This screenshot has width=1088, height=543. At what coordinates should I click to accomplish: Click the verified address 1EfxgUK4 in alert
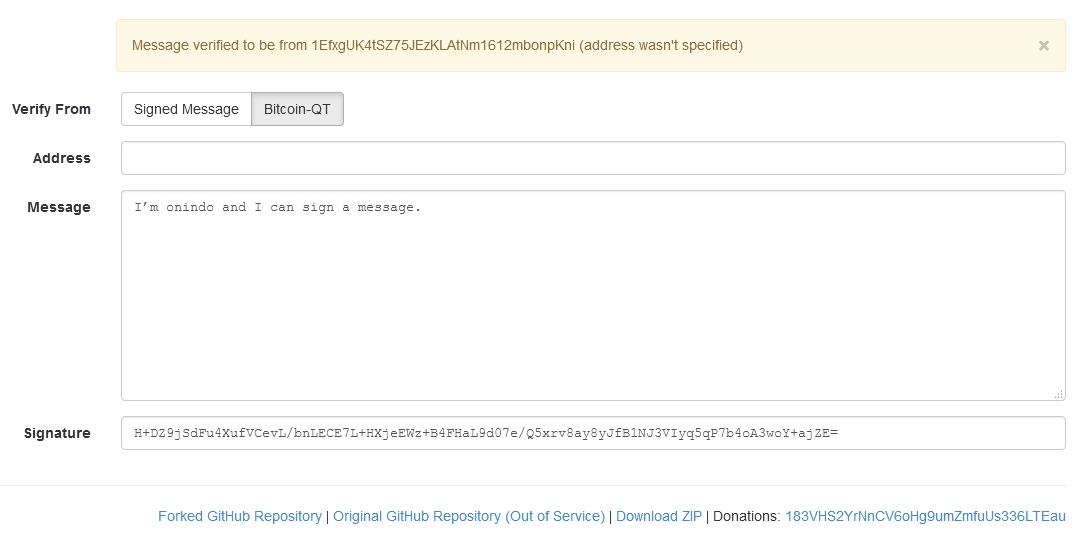(443, 46)
